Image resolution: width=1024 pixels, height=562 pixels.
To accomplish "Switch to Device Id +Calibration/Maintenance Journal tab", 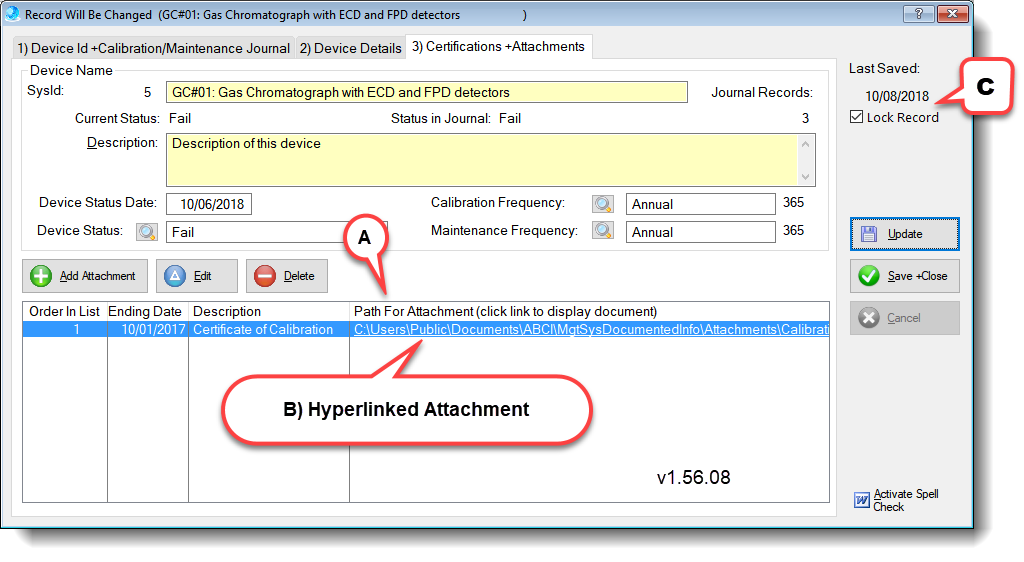I will pyautogui.click(x=153, y=48).
